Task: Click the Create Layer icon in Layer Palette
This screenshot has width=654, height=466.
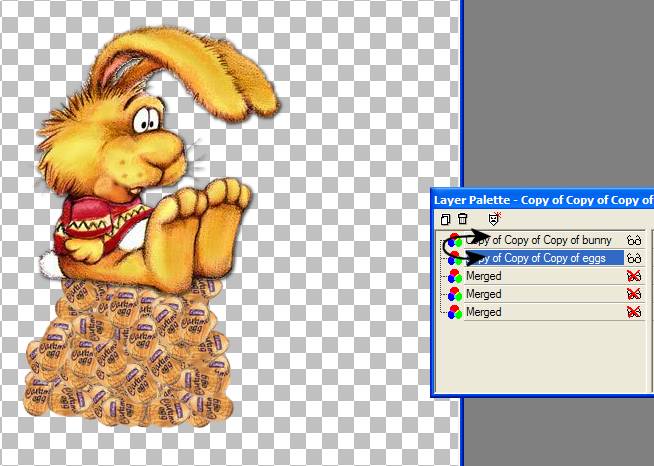Action: click(445, 219)
